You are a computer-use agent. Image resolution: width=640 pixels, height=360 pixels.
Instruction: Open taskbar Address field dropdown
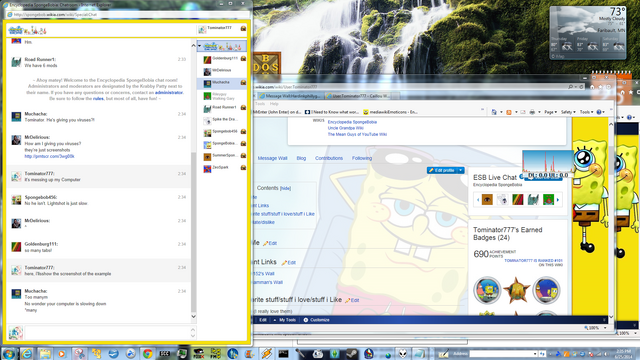pos(535,353)
